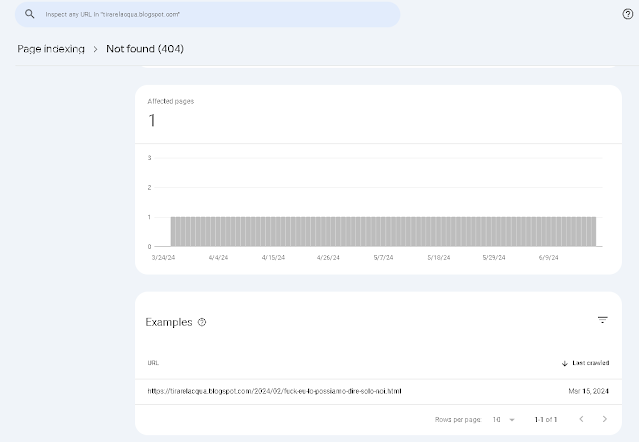Screen dimensions: 639x442
Task: Open the Rows per page dropdown
Action: 503,418
